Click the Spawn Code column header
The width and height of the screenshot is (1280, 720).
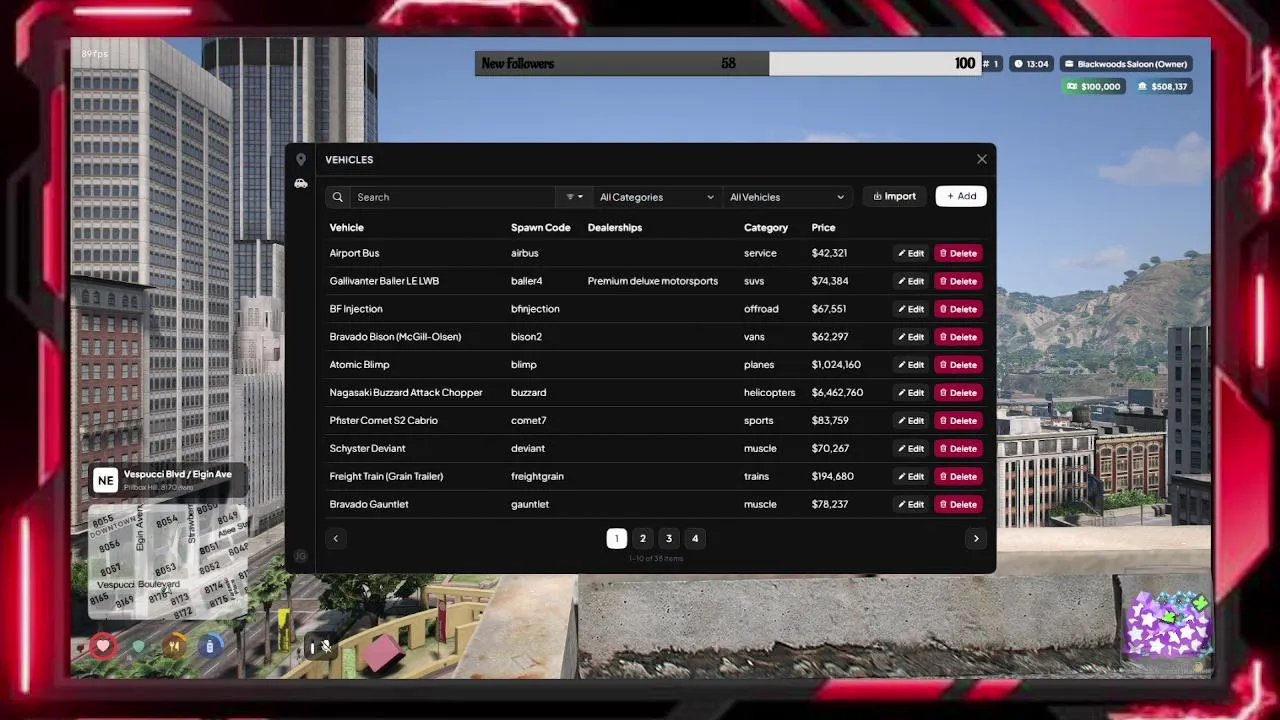pyautogui.click(x=541, y=228)
